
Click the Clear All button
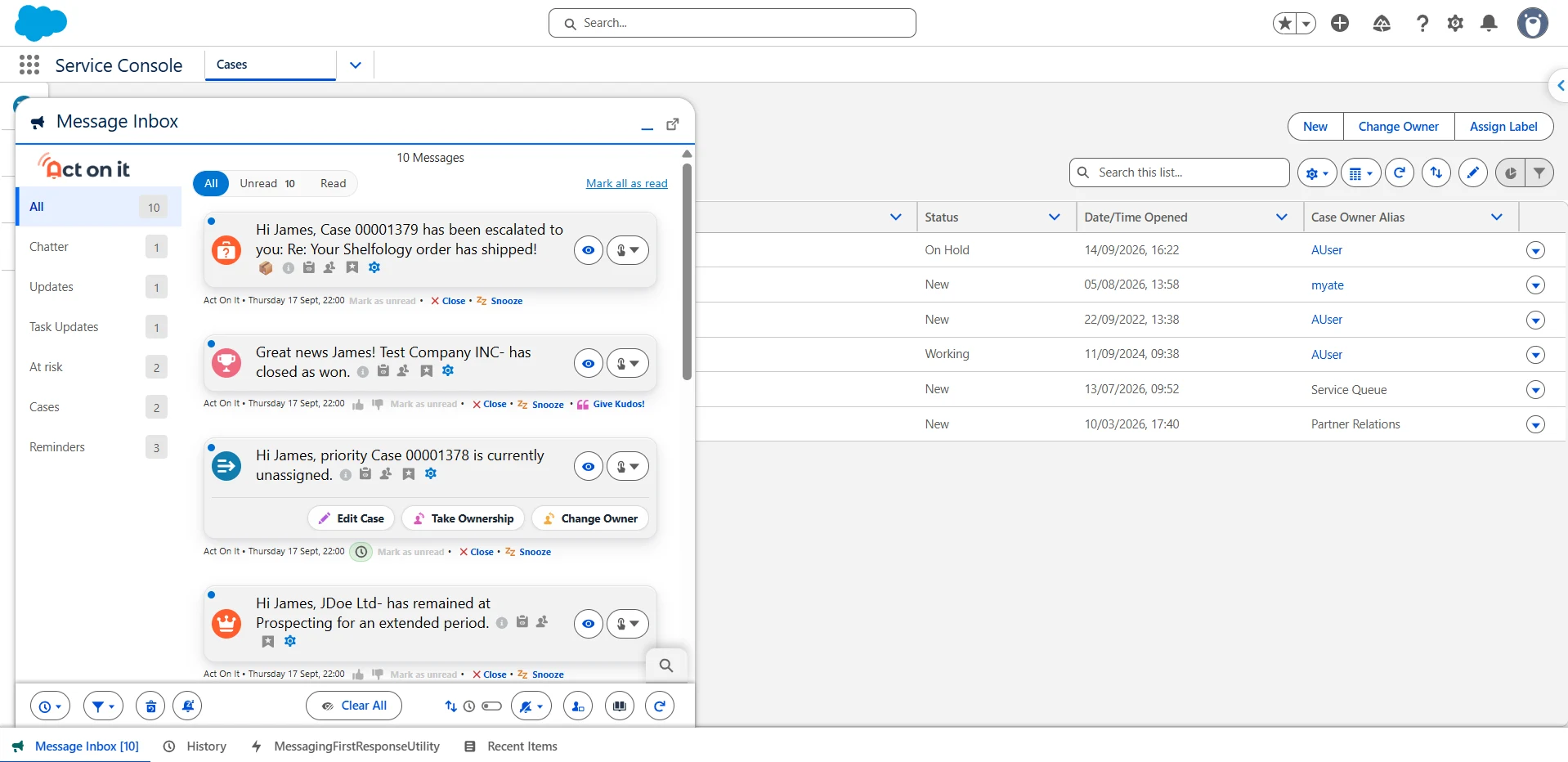354,706
